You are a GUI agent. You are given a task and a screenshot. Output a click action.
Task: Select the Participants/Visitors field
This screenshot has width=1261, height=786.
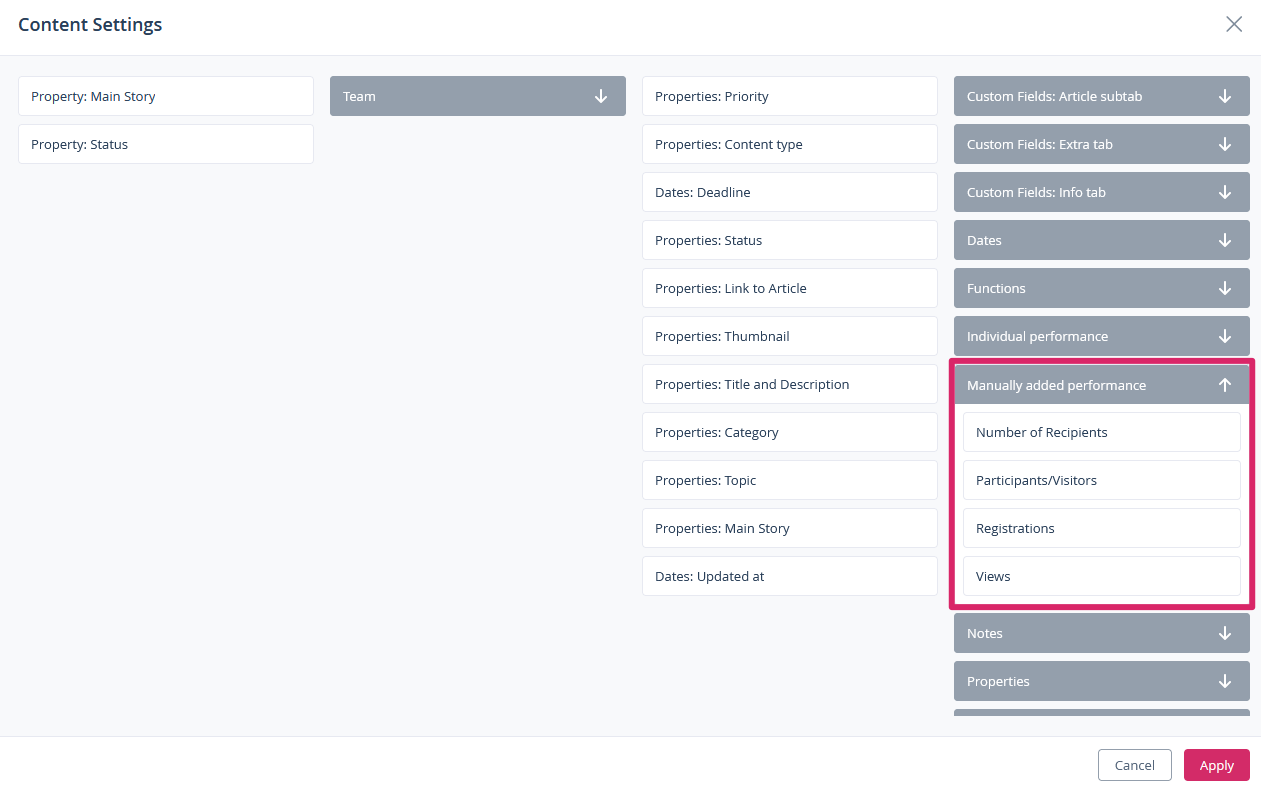click(x=1101, y=480)
